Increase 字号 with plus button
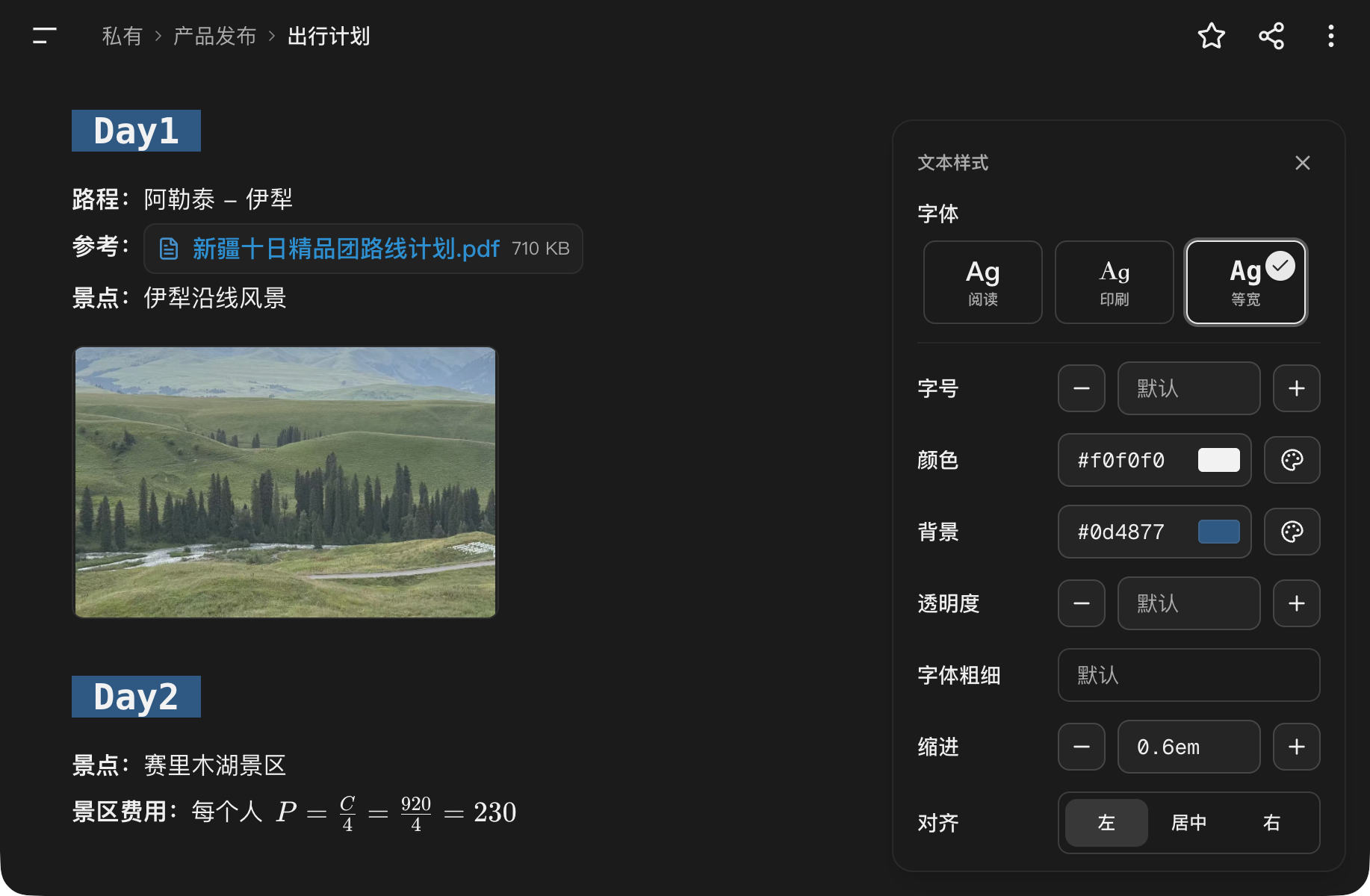The height and width of the screenshot is (896, 1370). (1297, 388)
